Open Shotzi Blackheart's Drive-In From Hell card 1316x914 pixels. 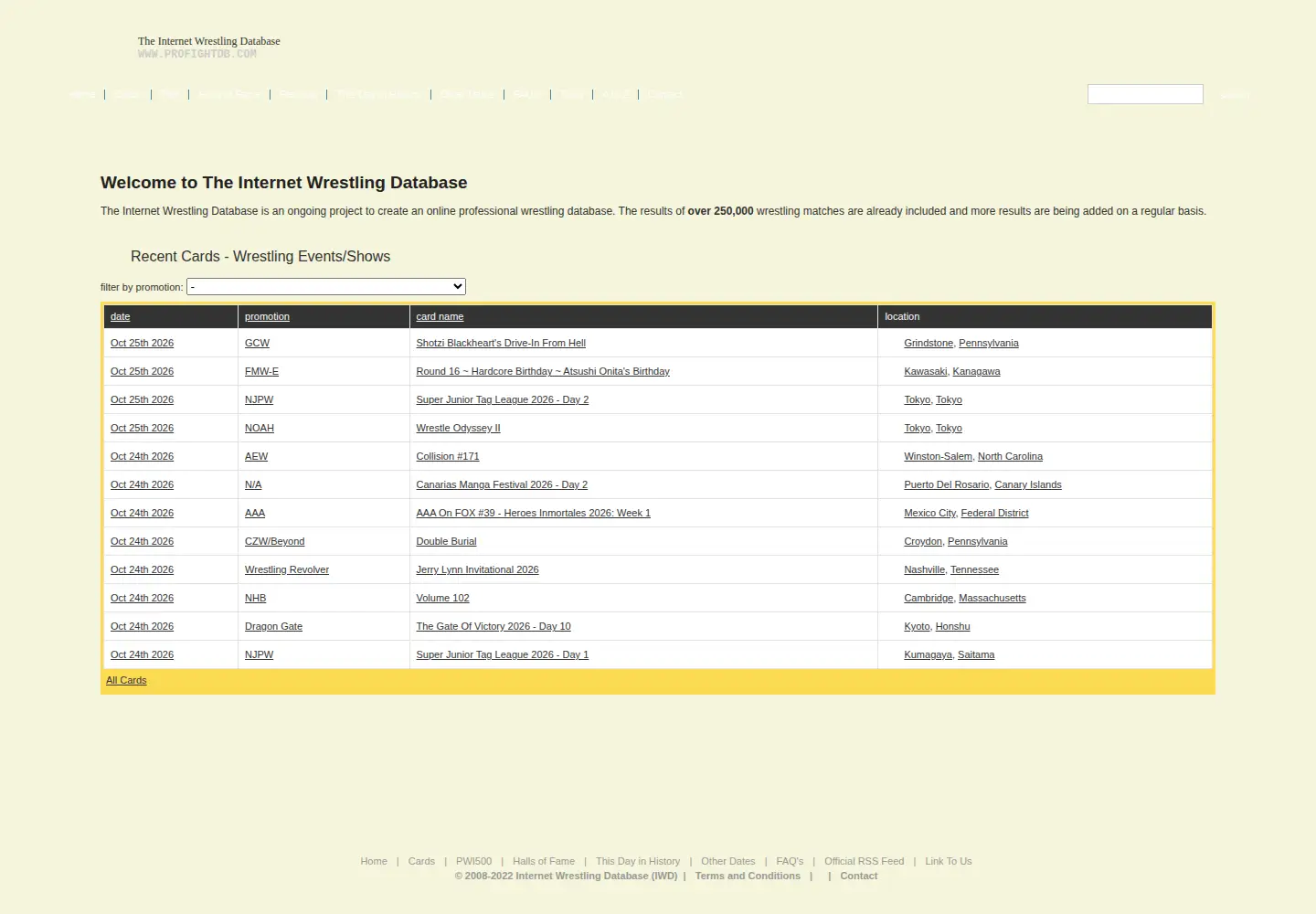pyautogui.click(x=501, y=343)
